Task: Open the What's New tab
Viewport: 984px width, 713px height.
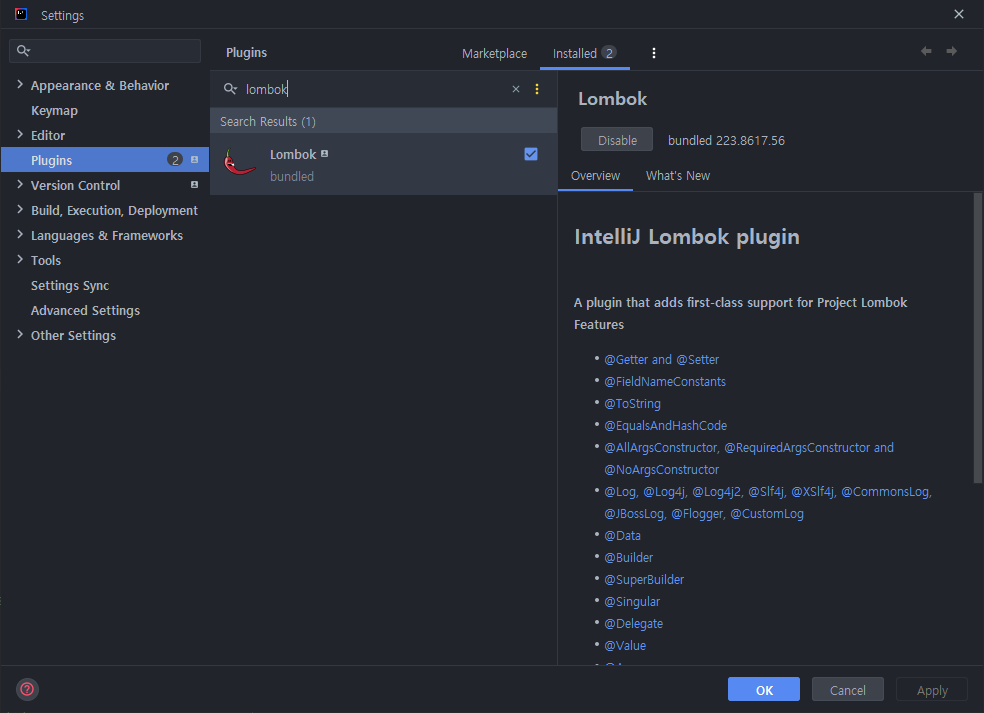Action: click(x=678, y=176)
